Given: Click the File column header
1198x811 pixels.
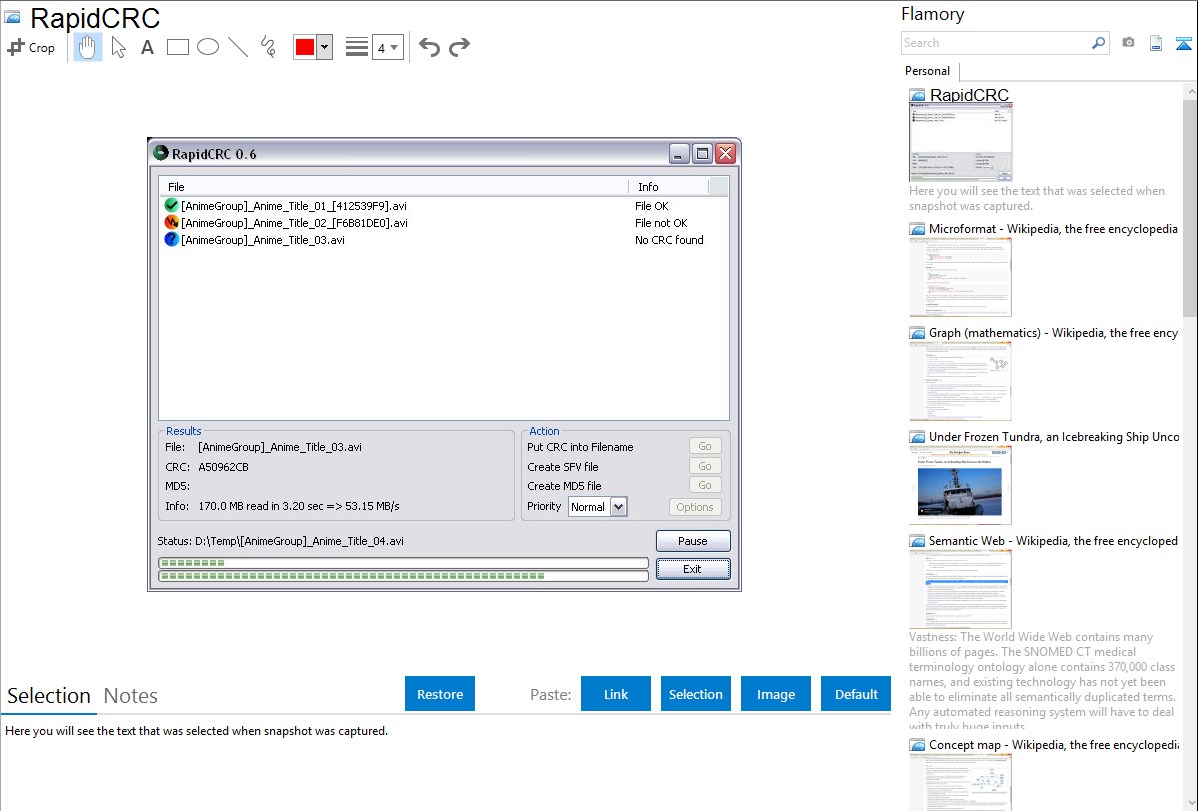Looking at the screenshot, I should (393, 187).
